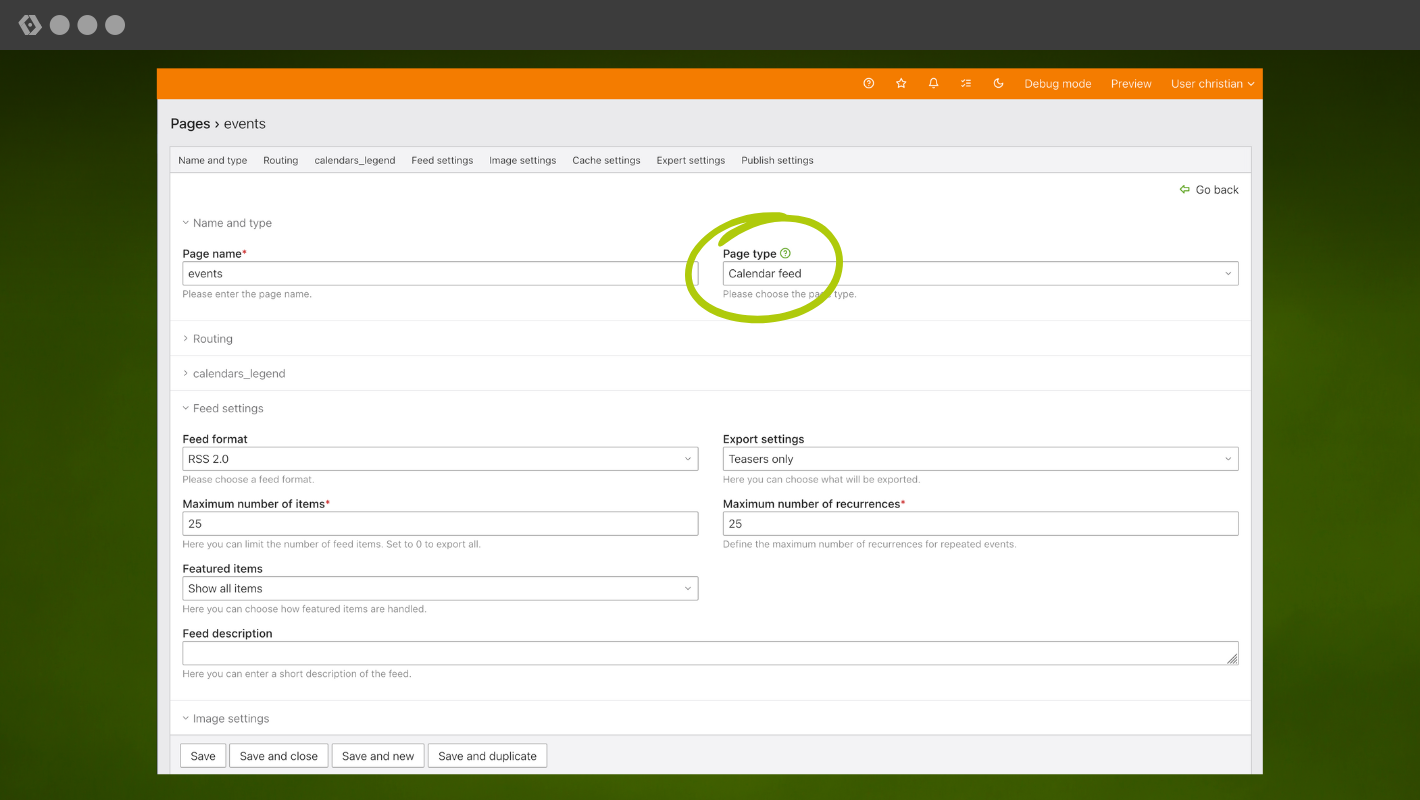The image size is (1420, 800).
Task: Open notifications bell icon
Action: (x=933, y=84)
